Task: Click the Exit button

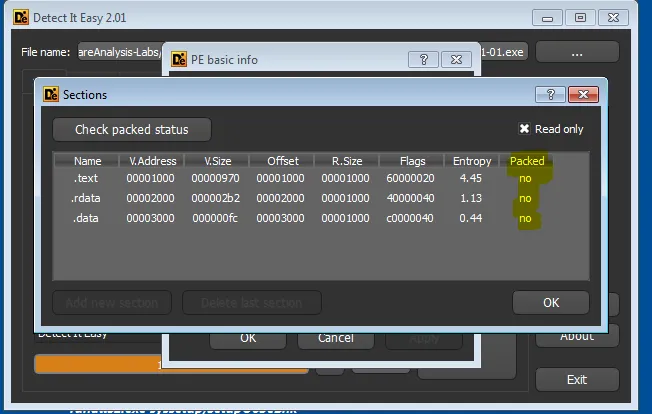Action: (x=577, y=379)
